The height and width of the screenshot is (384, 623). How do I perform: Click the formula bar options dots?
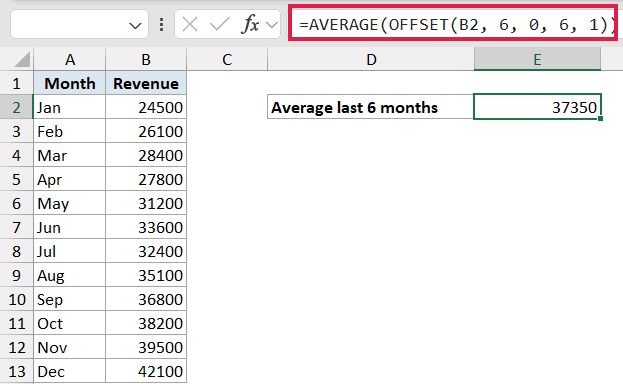(161, 25)
